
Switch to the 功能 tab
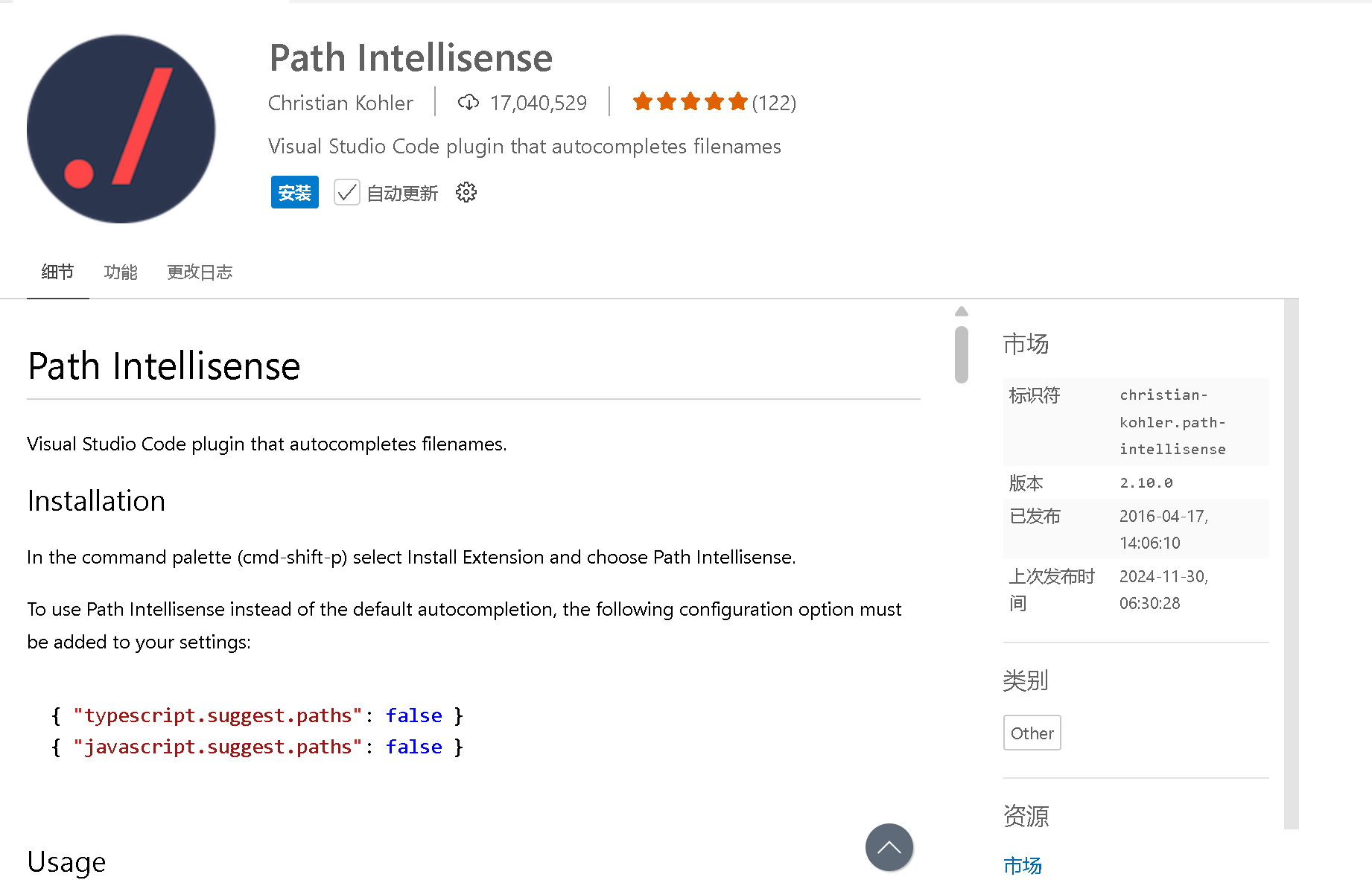click(x=121, y=272)
